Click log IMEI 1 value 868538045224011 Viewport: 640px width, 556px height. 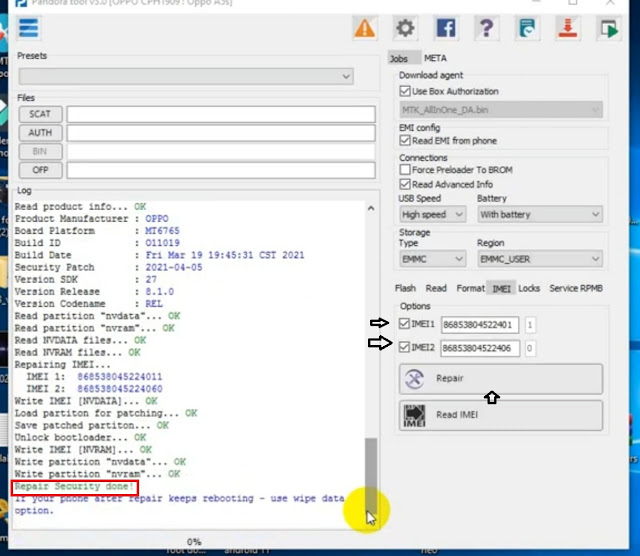tap(120, 376)
